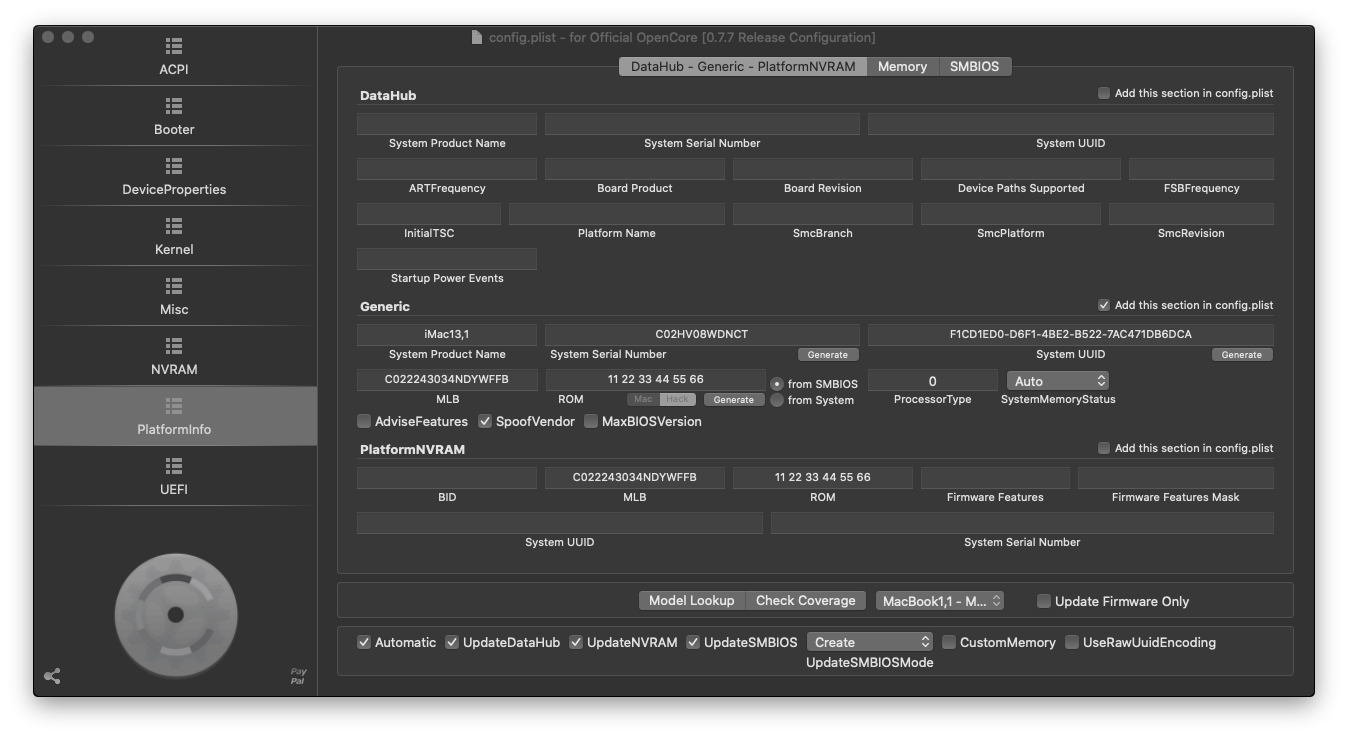Expand the SystemMemoryStatus Auto dropdown

pos(1058,381)
